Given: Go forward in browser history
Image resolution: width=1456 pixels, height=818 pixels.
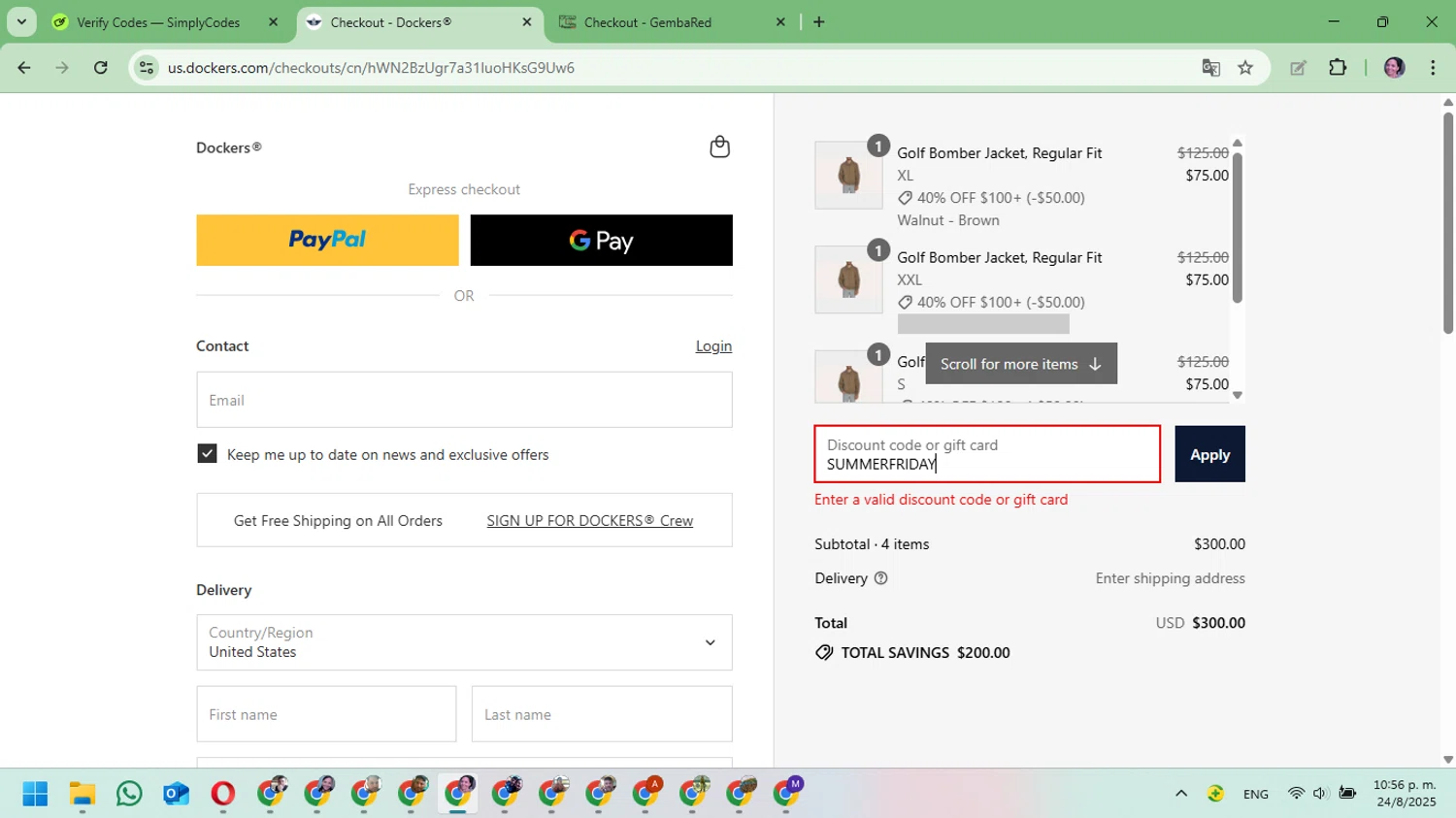Looking at the screenshot, I should point(62,68).
